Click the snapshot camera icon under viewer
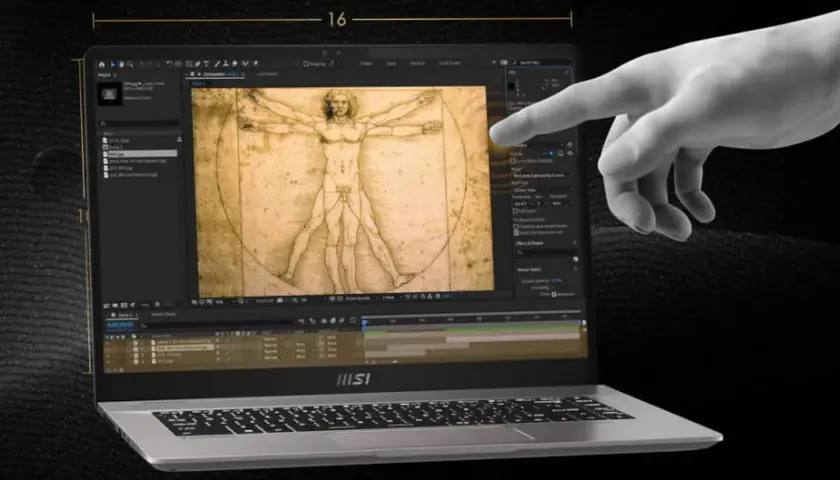Viewport: 840px width, 480px height. (x=280, y=301)
